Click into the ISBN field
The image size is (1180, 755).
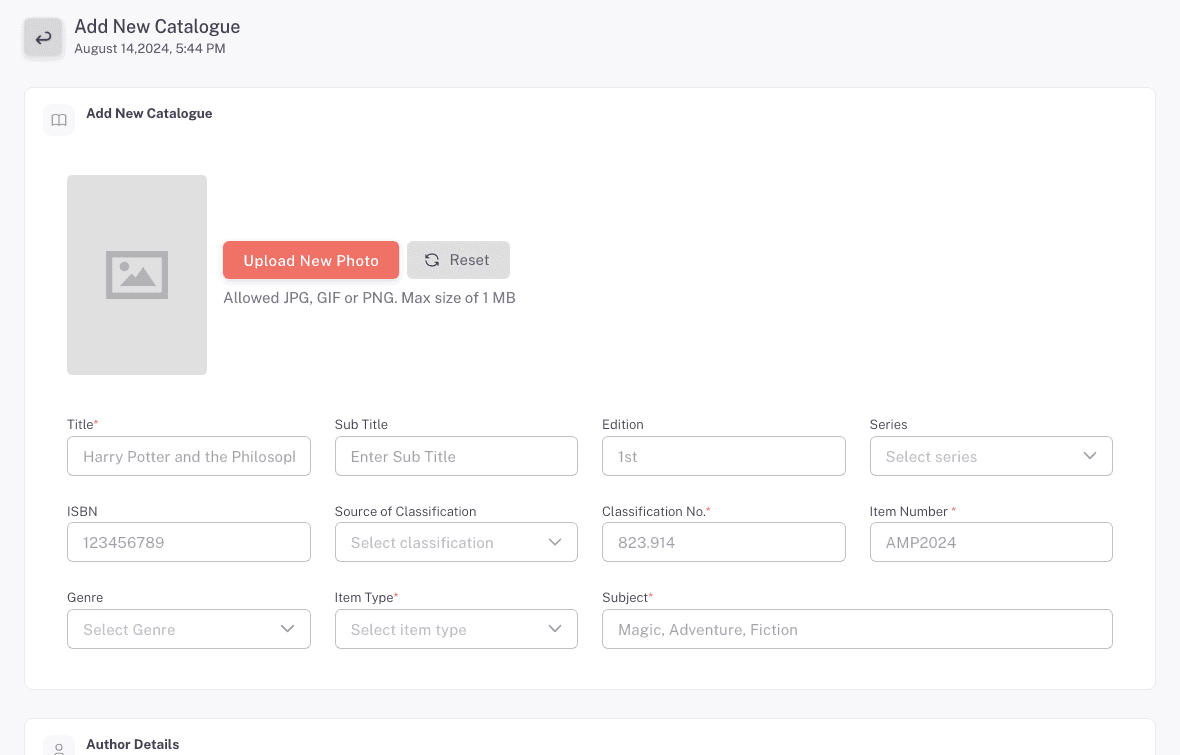189,542
